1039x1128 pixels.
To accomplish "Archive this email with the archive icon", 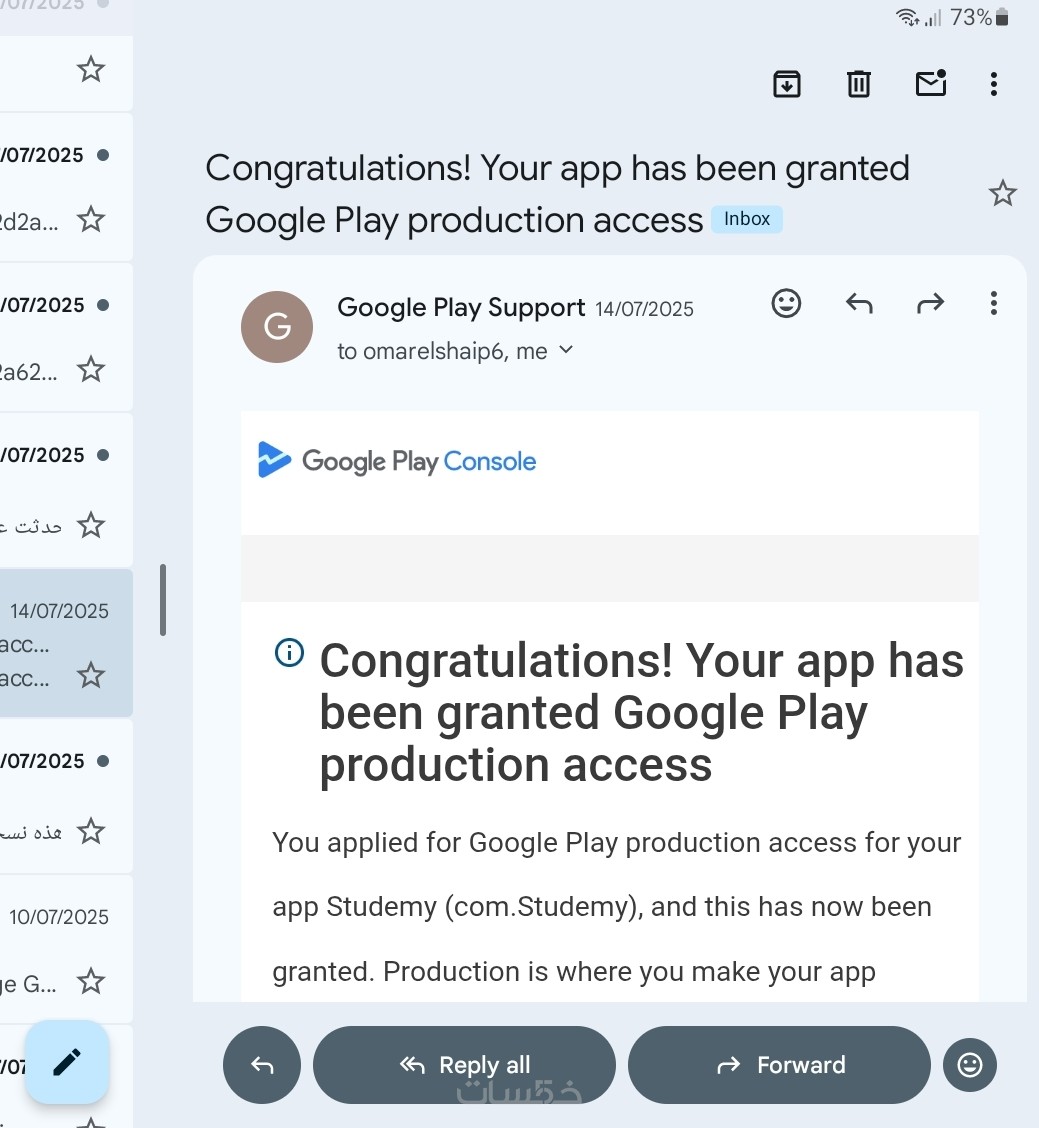I will pyautogui.click(x=786, y=84).
